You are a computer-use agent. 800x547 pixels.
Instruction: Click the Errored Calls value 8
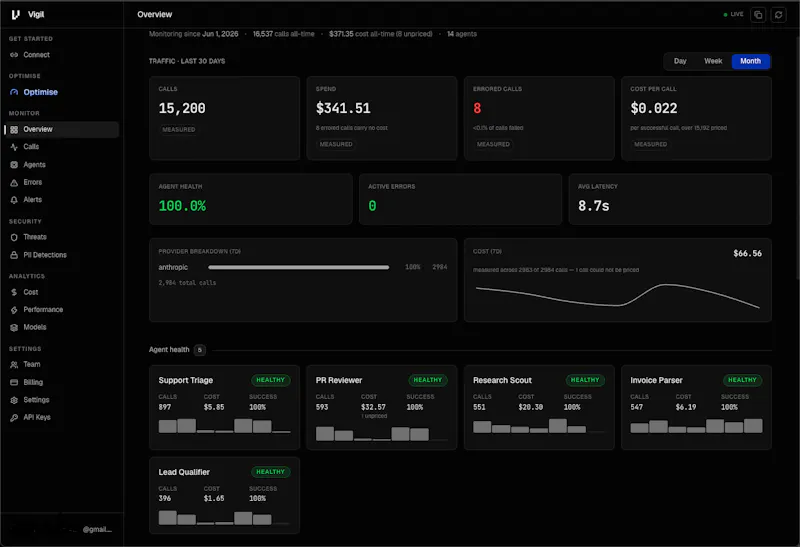coord(477,109)
